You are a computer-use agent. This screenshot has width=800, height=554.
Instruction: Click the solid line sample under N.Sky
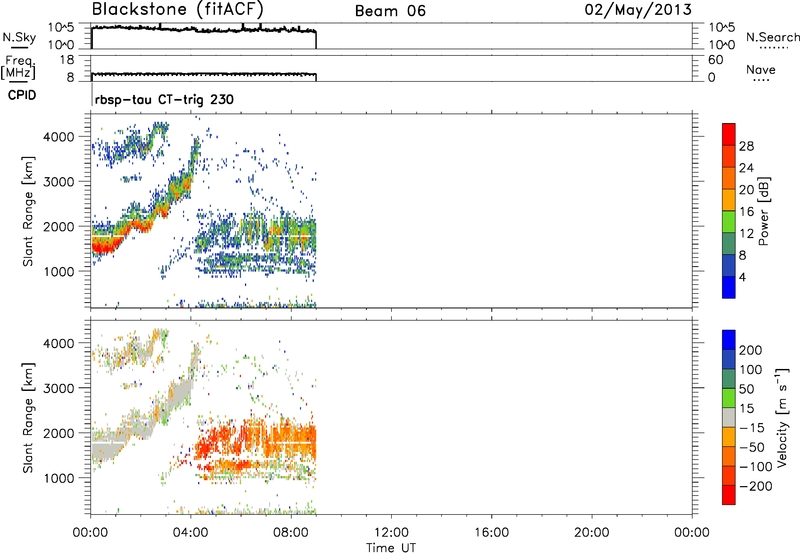coord(19,48)
